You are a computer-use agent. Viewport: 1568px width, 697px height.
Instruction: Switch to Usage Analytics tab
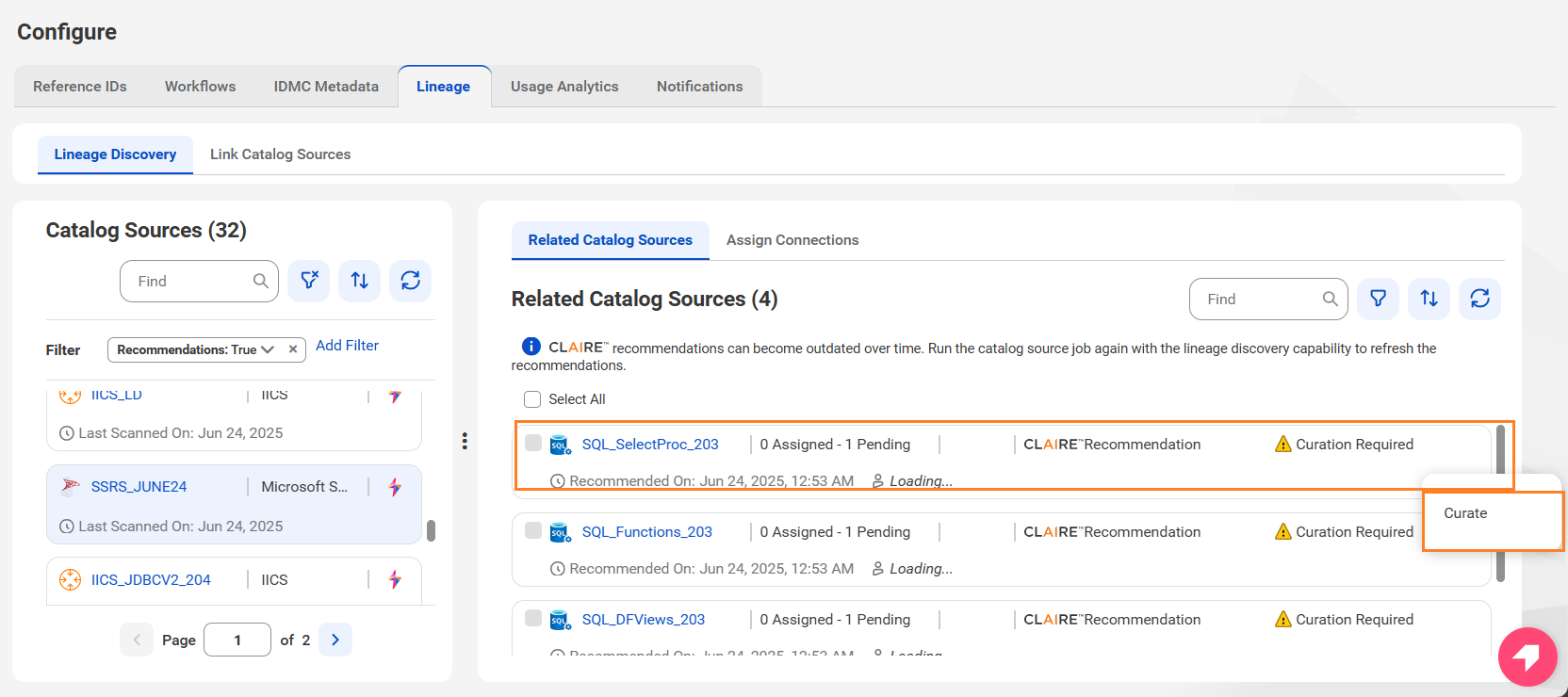click(x=564, y=86)
